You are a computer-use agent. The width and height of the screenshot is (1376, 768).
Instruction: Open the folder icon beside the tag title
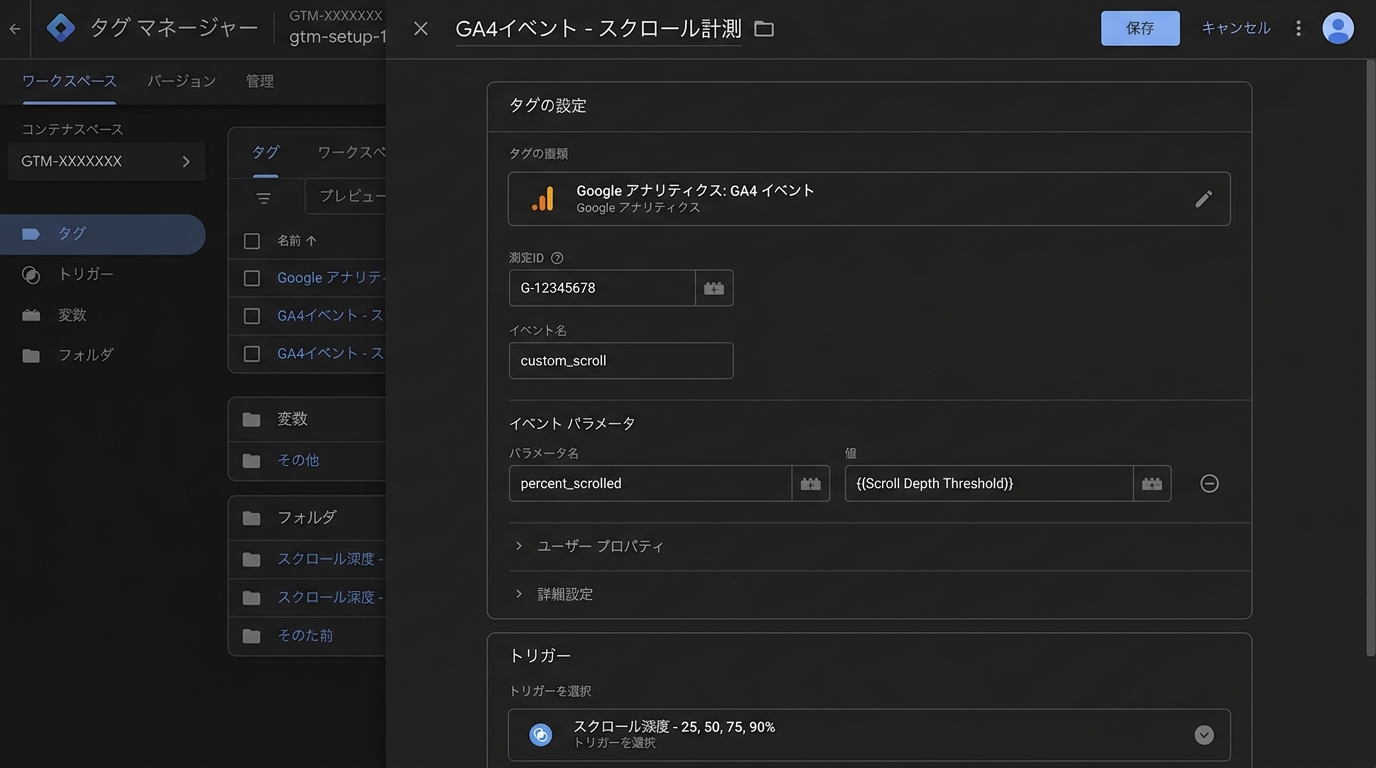click(x=764, y=29)
